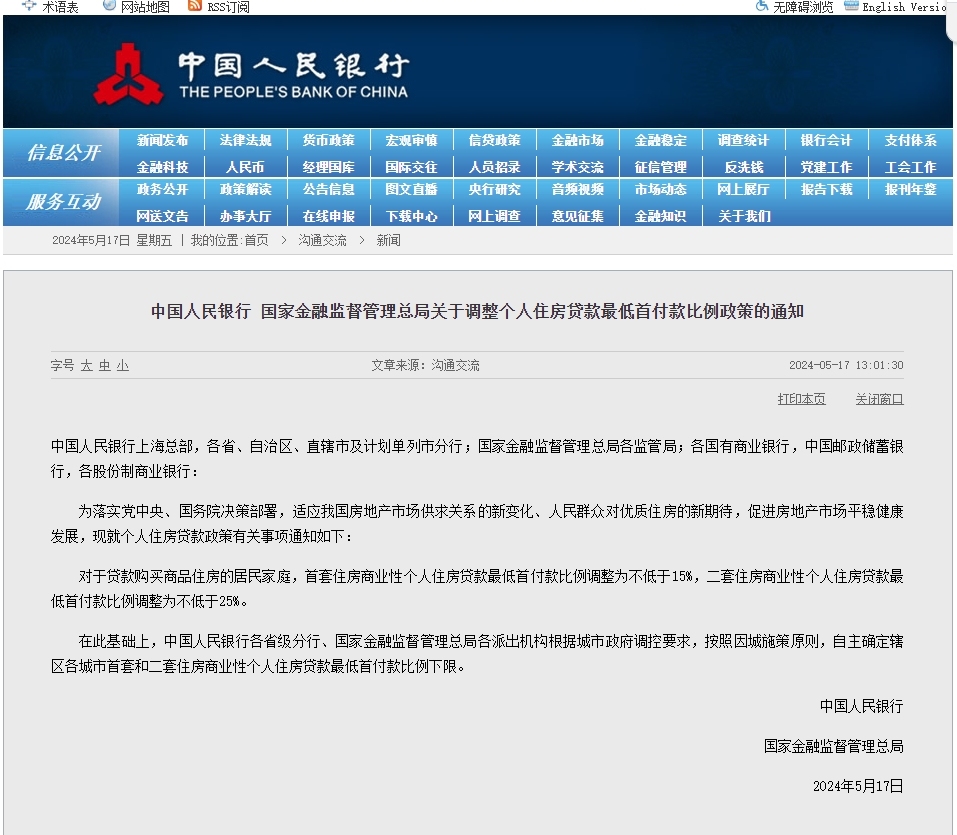Go to 宏观审慎 section
957x835 pixels.
[x=411, y=140]
